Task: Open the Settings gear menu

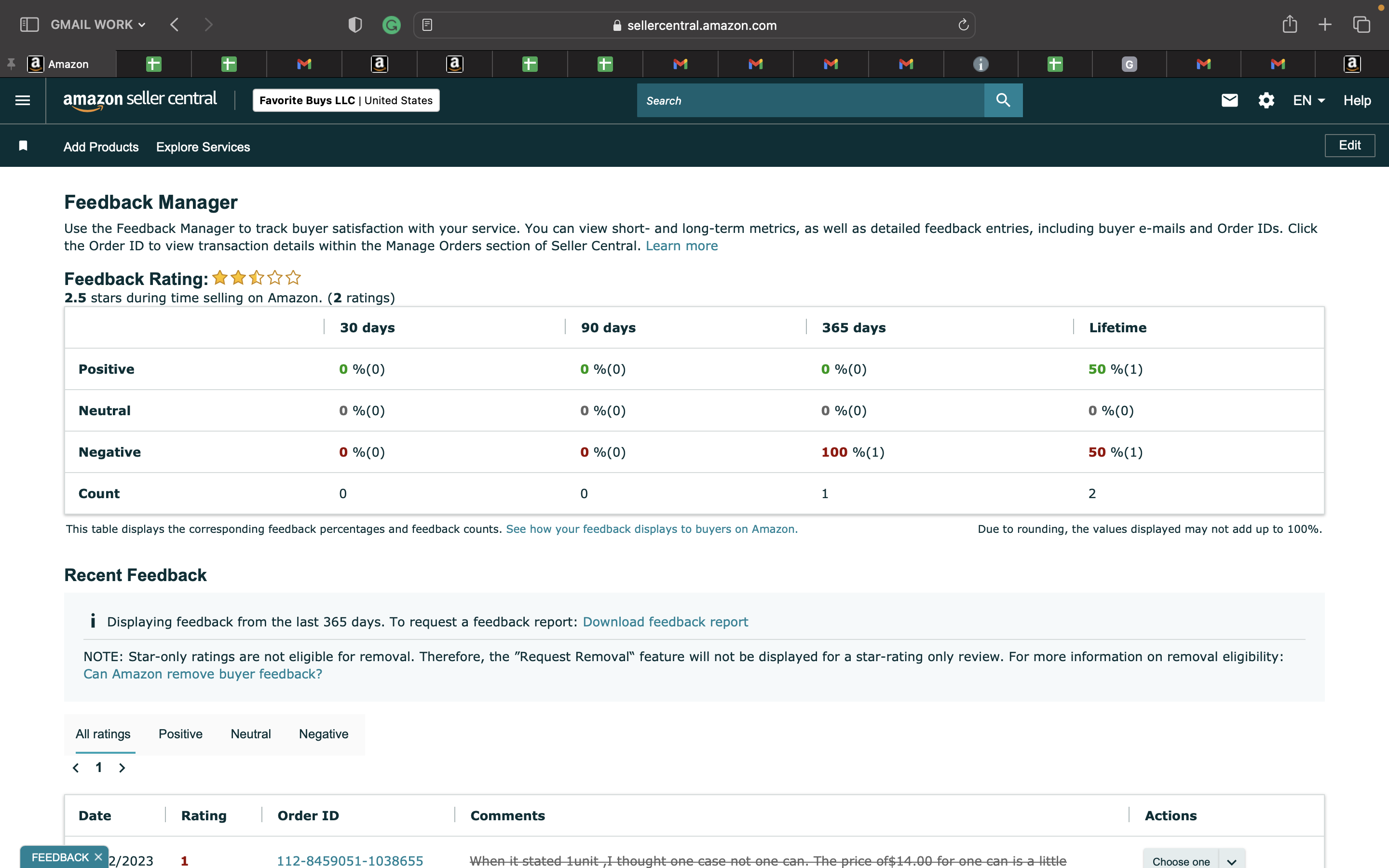Action: (1266, 100)
